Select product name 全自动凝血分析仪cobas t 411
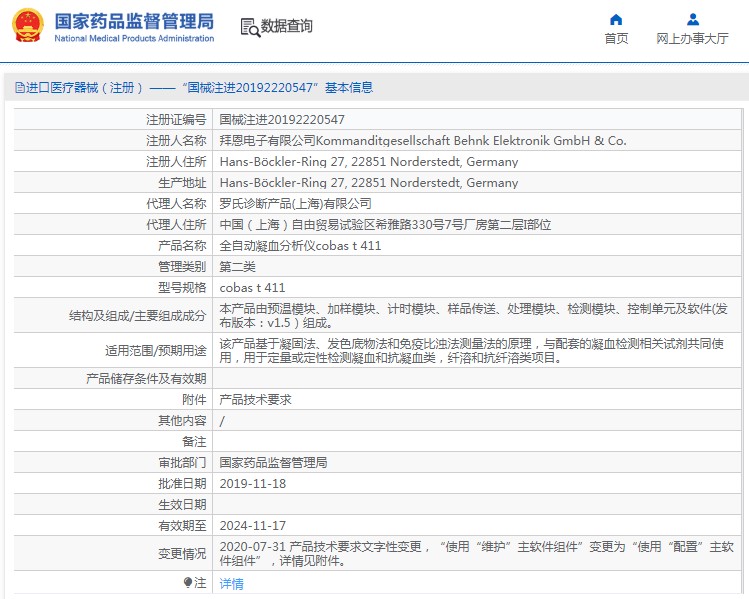Screen dimensions: 749x599 pos(300,246)
